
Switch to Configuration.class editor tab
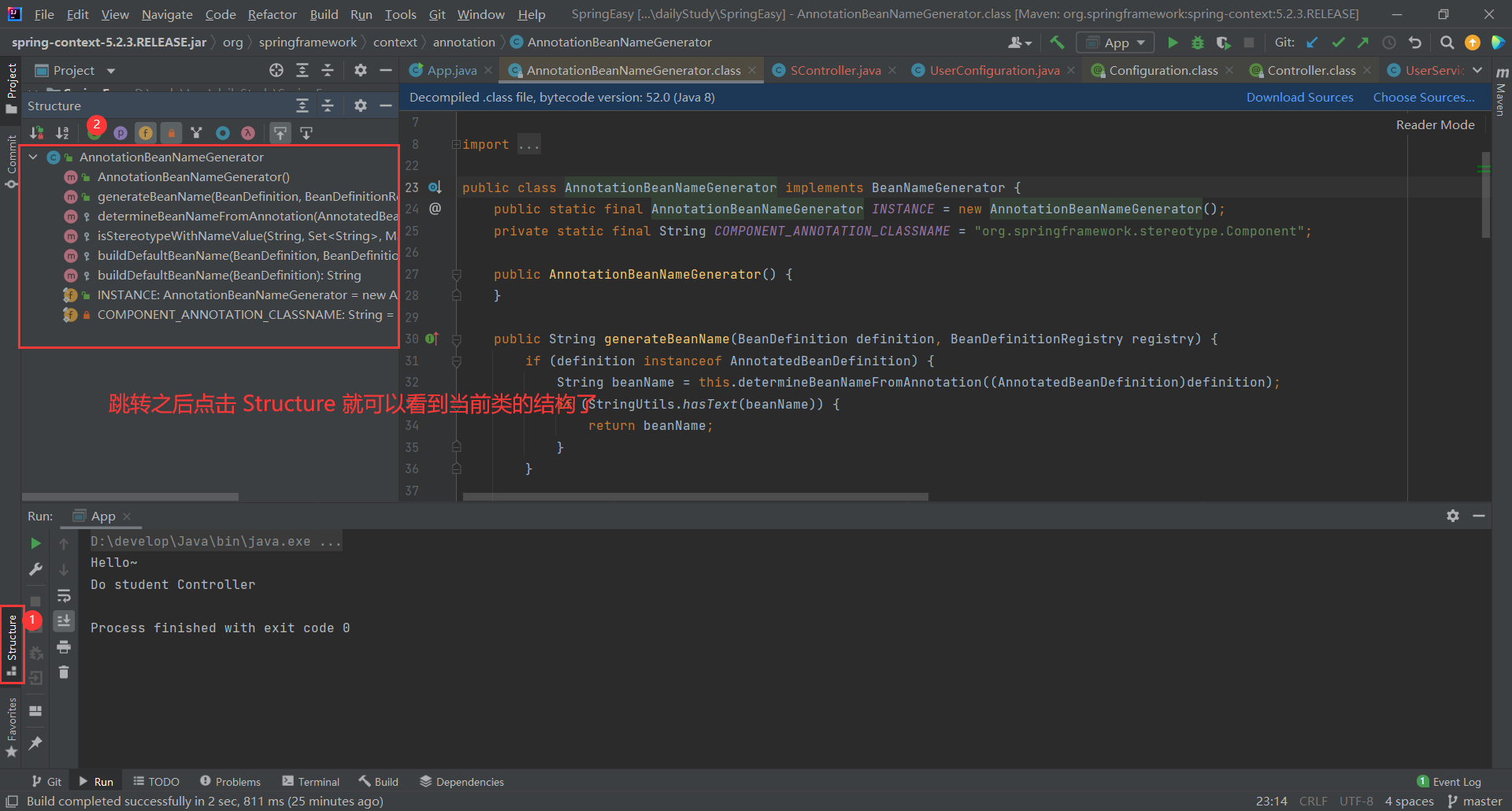pyautogui.click(x=1163, y=71)
